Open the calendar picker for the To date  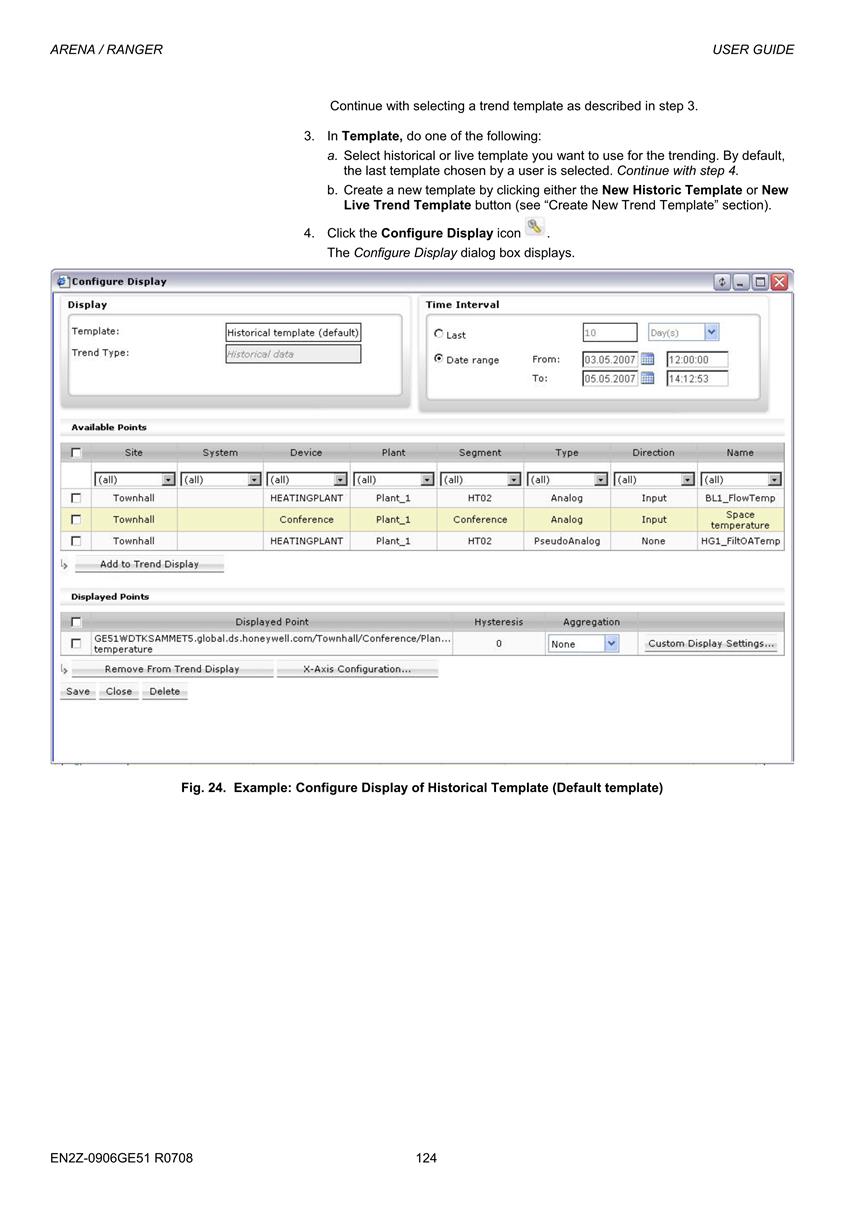coord(647,378)
